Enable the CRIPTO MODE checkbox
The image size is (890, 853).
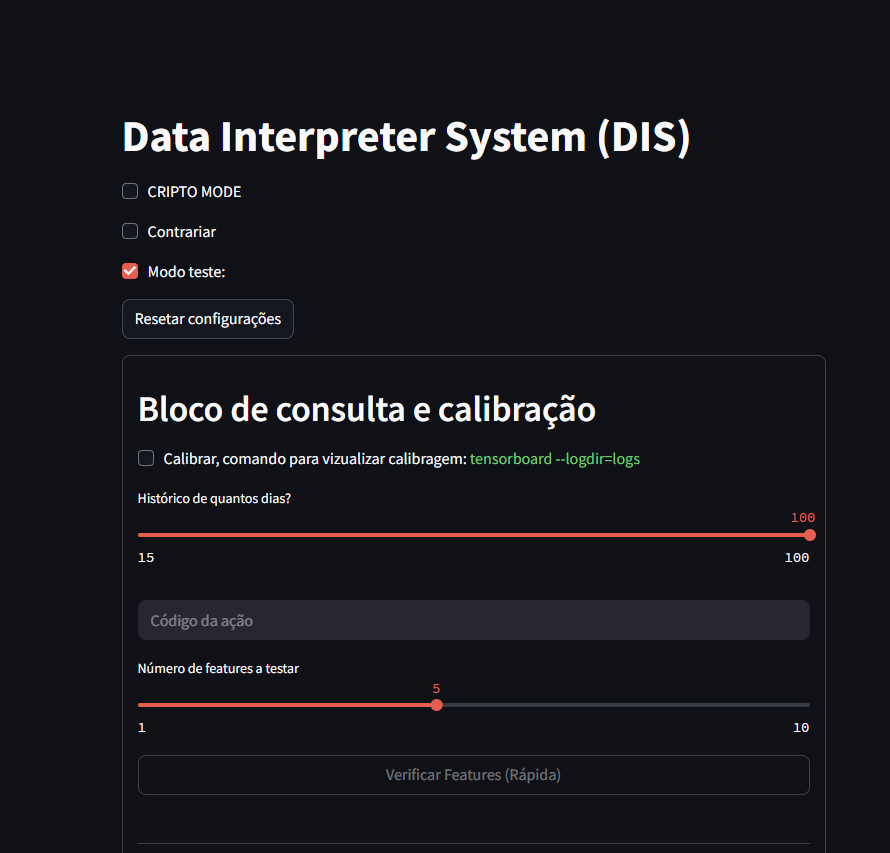pyautogui.click(x=130, y=192)
